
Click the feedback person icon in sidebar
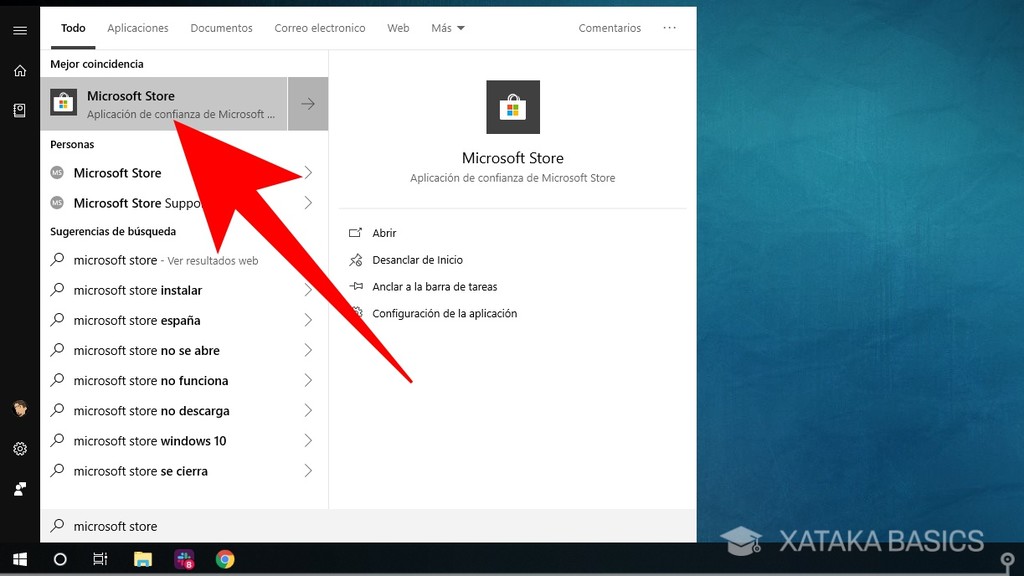(x=20, y=488)
